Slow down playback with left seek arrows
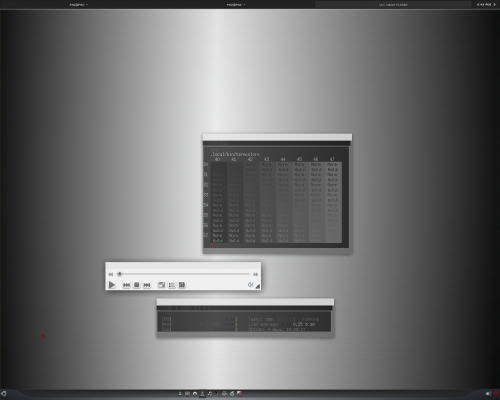 pos(111,274)
